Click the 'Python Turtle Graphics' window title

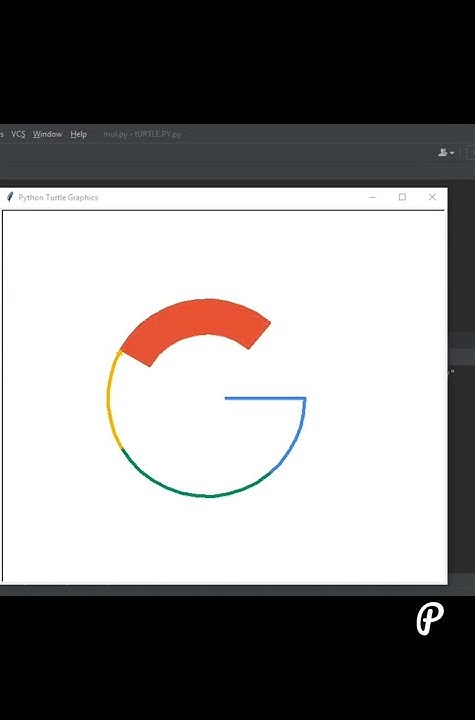click(x=58, y=197)
